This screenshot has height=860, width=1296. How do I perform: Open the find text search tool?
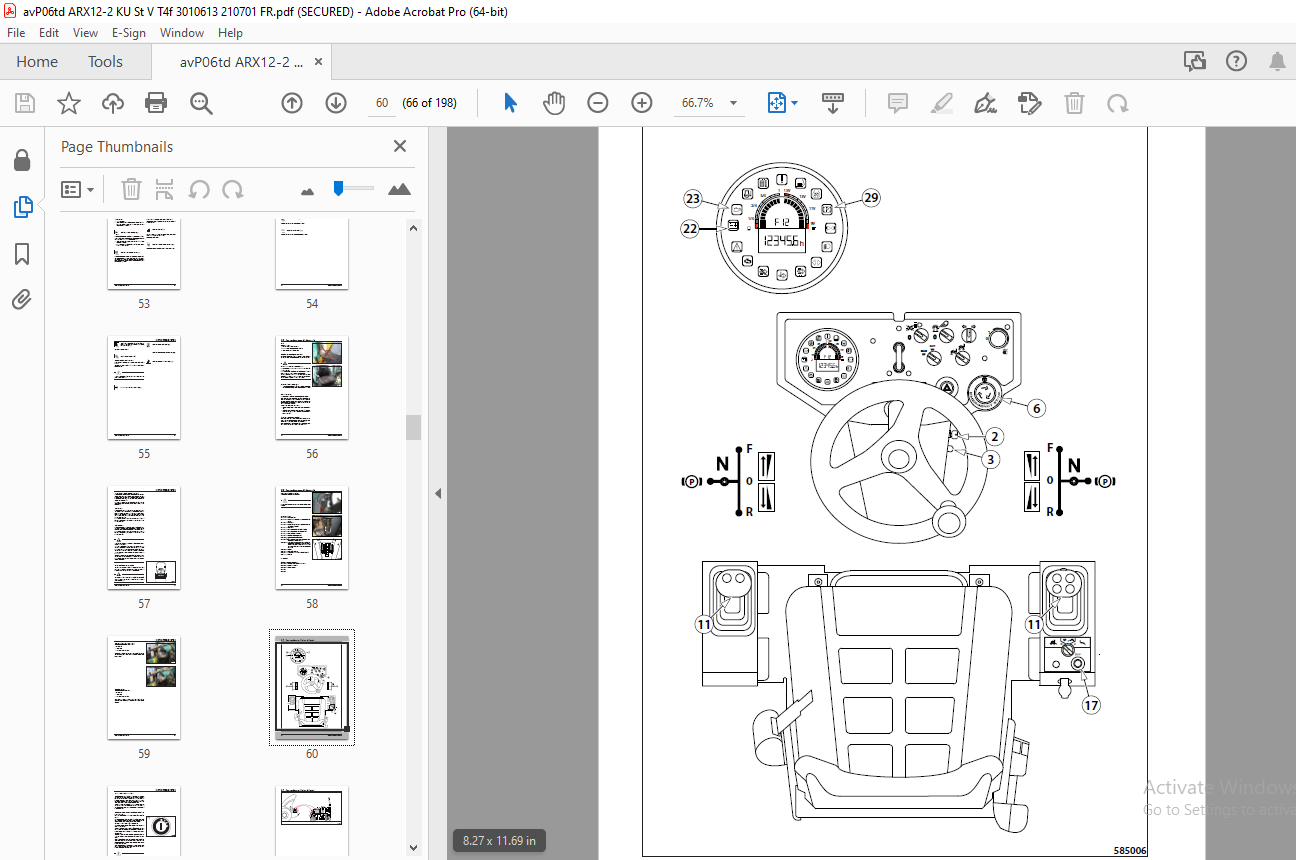point(201,103)
